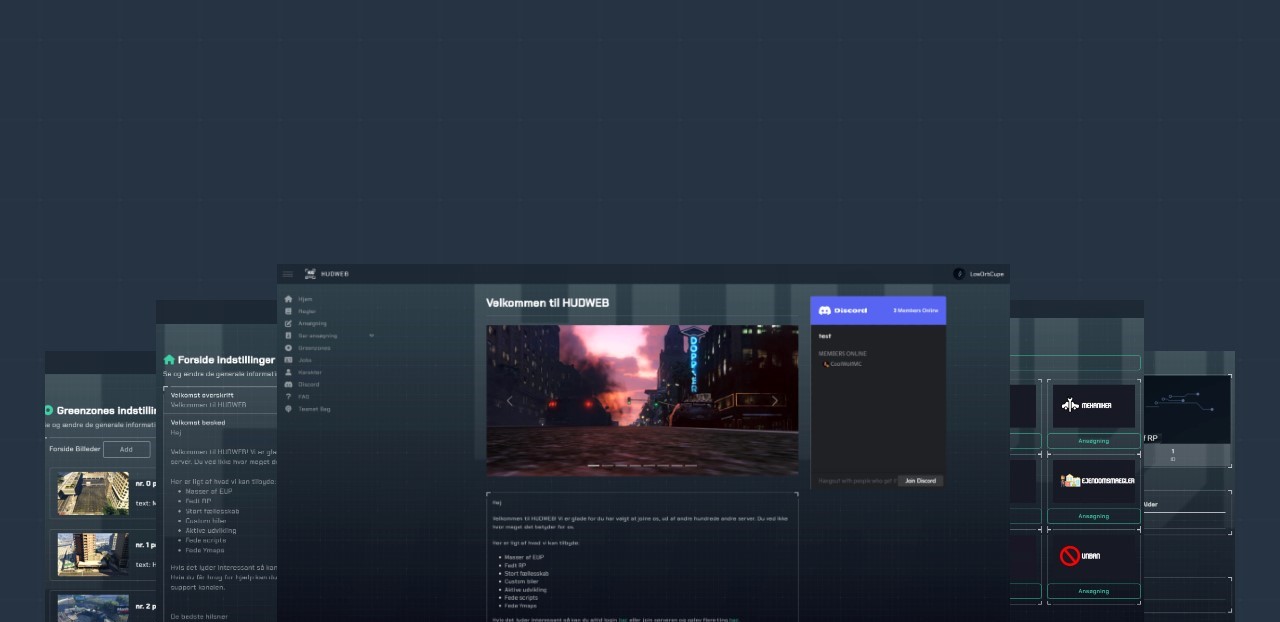Click the Jobs icon in sidebar
The image size is (1280, 622).
(289, 360)
